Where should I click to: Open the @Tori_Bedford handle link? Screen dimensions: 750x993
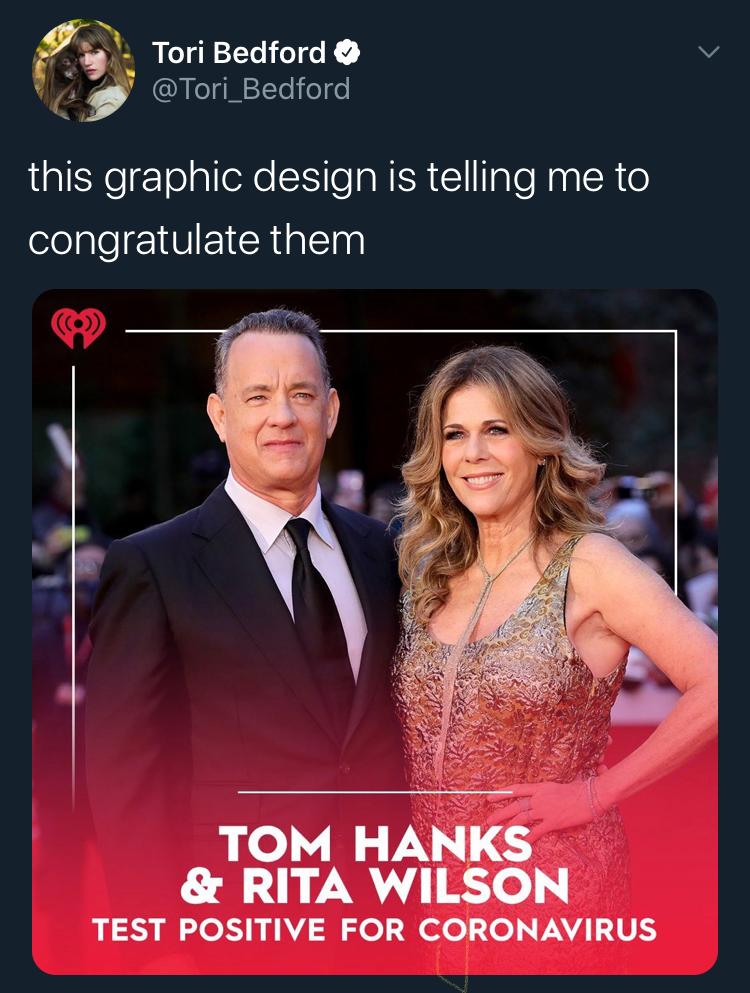click(251, 89)
